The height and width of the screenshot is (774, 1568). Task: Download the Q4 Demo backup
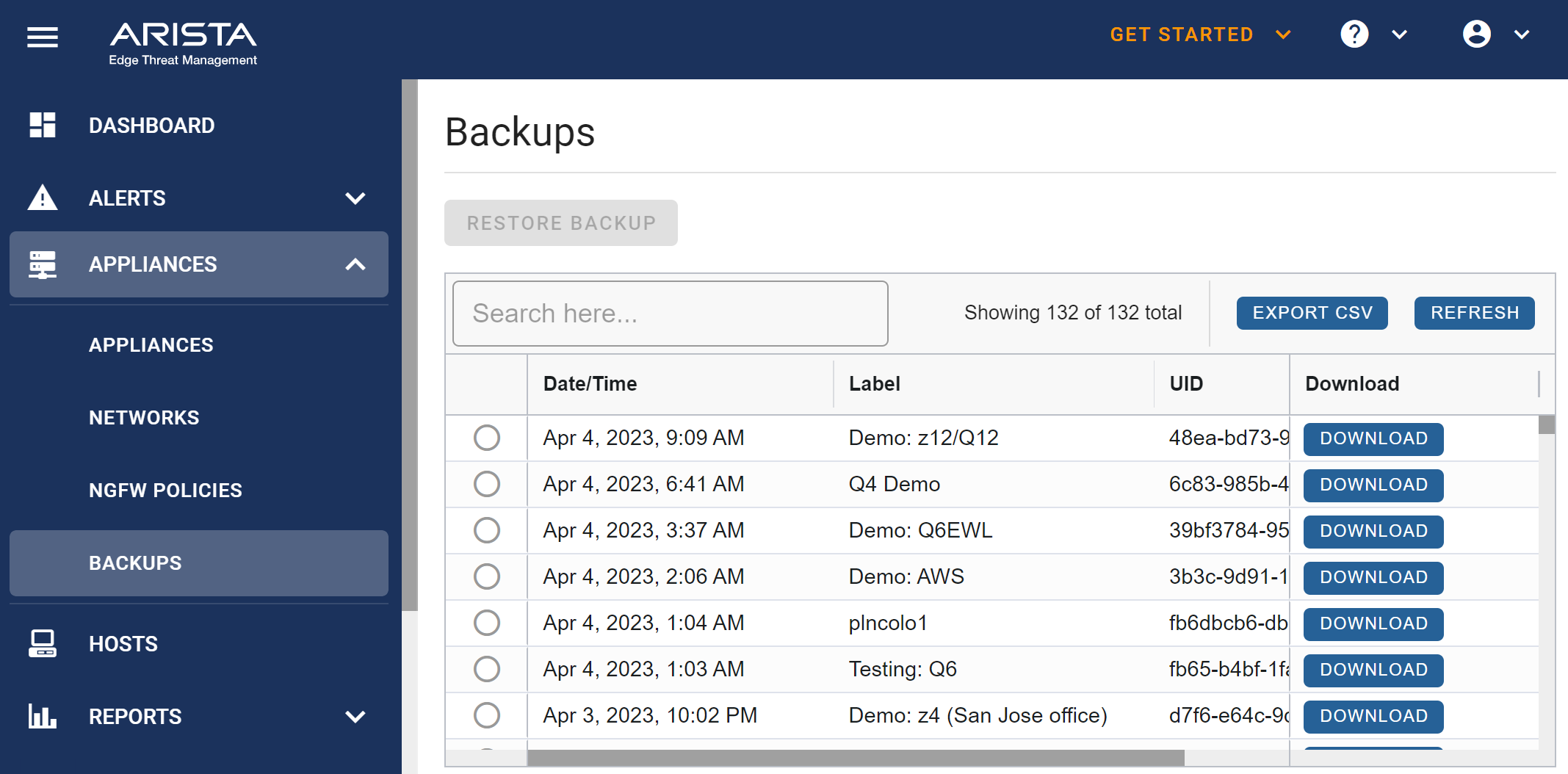[x=1373, y=485]
